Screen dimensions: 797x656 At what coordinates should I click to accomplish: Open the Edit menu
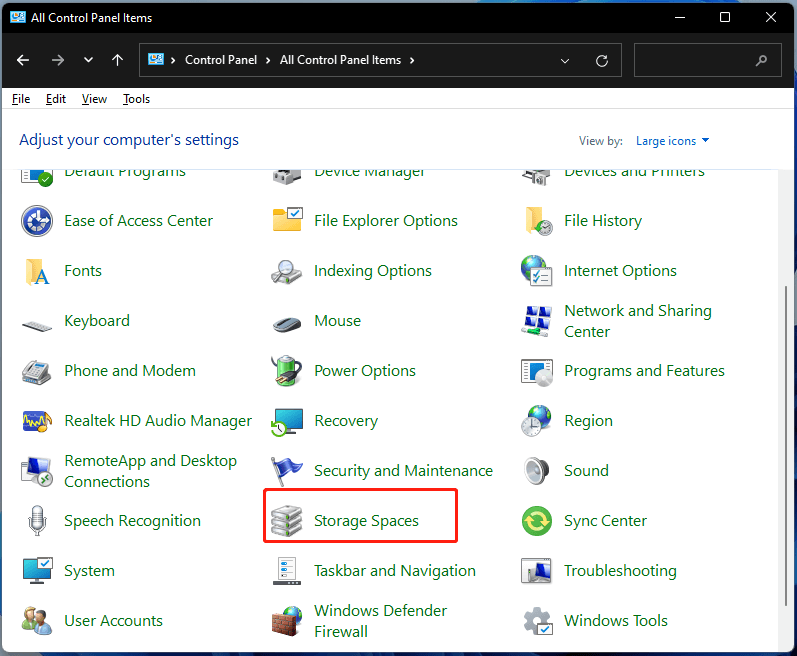click(56, 99)
